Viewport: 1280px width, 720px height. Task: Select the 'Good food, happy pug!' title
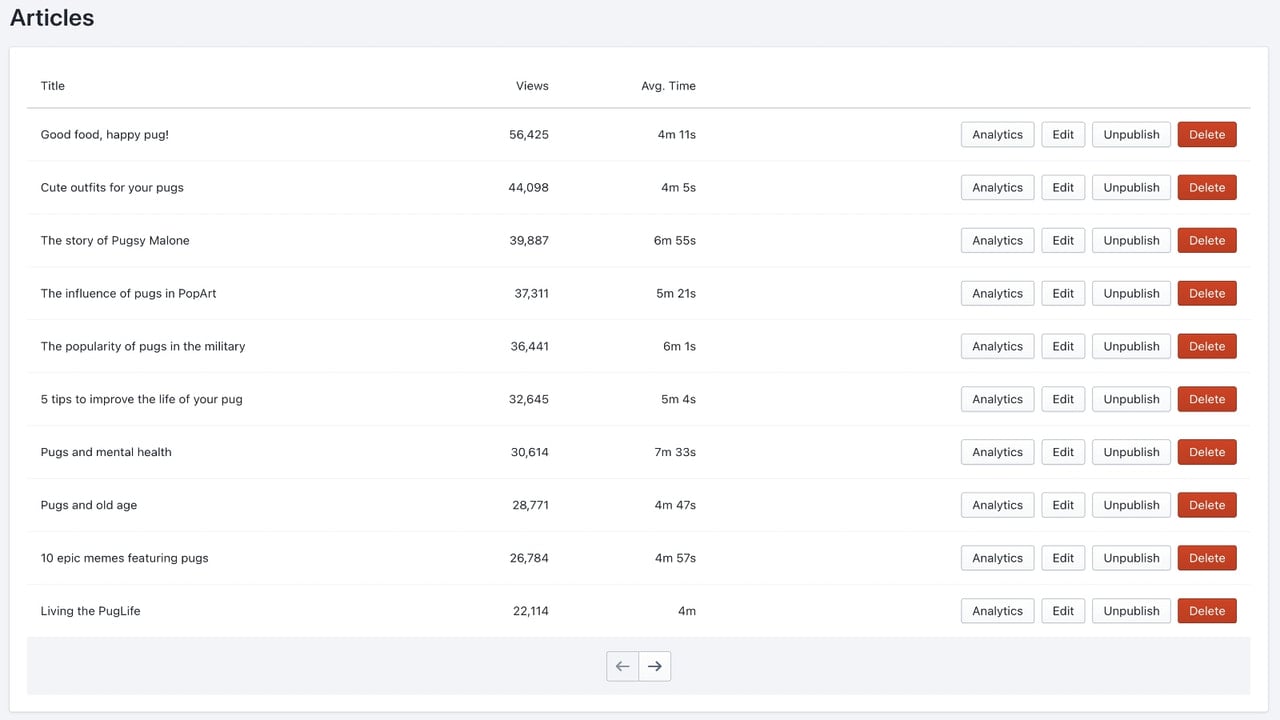coord(105,135)
